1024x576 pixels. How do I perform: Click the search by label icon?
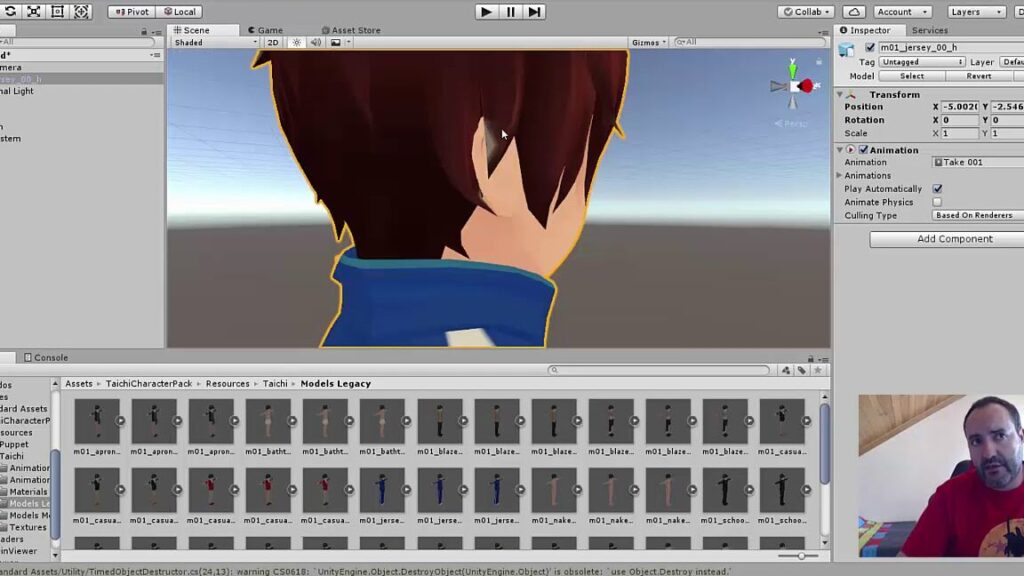coord(801,370)
